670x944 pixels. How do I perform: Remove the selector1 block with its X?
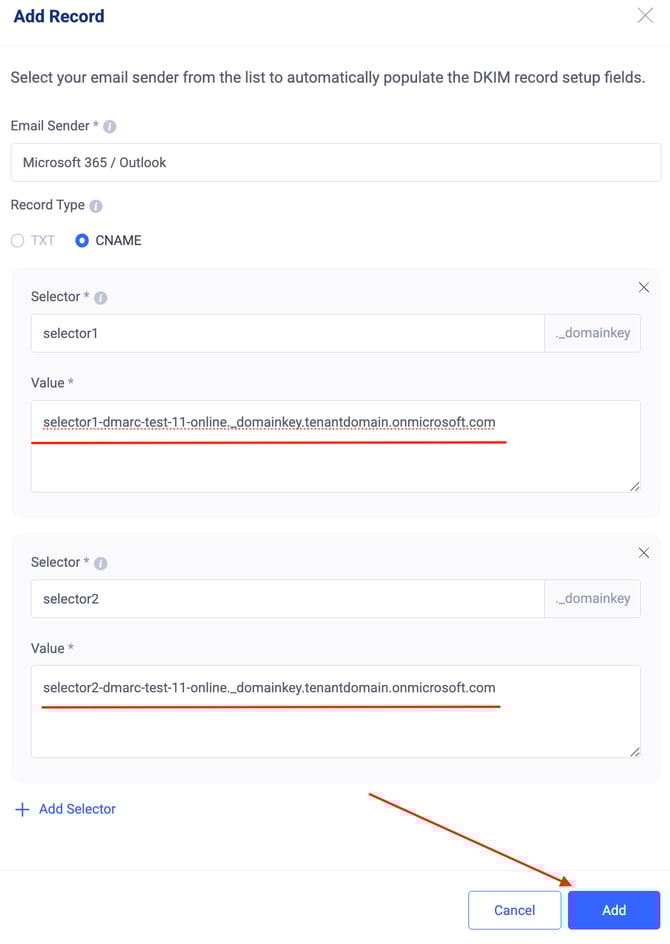pos(644,287)
